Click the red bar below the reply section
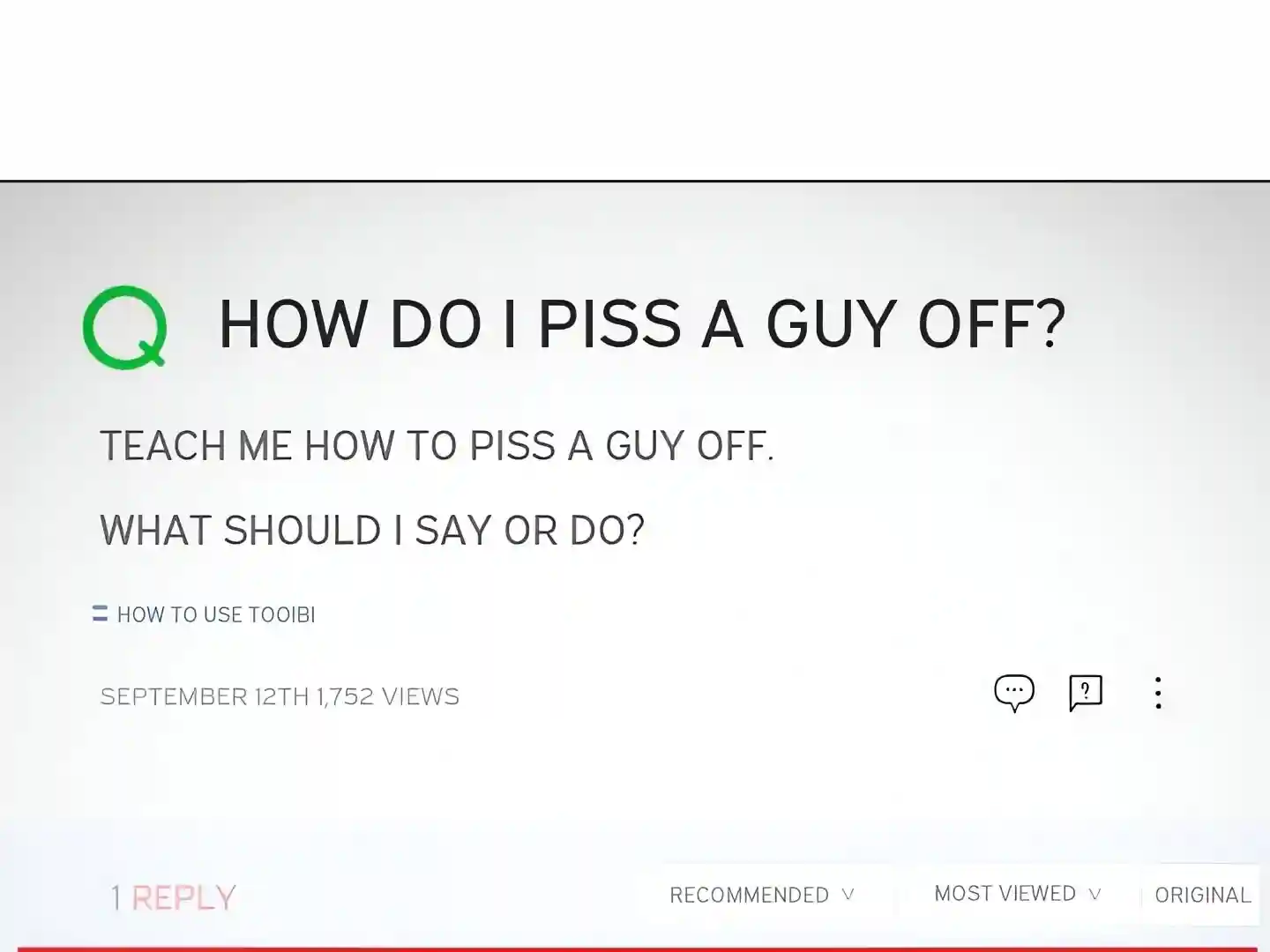 pyautogui.click(x=642, y=949)
